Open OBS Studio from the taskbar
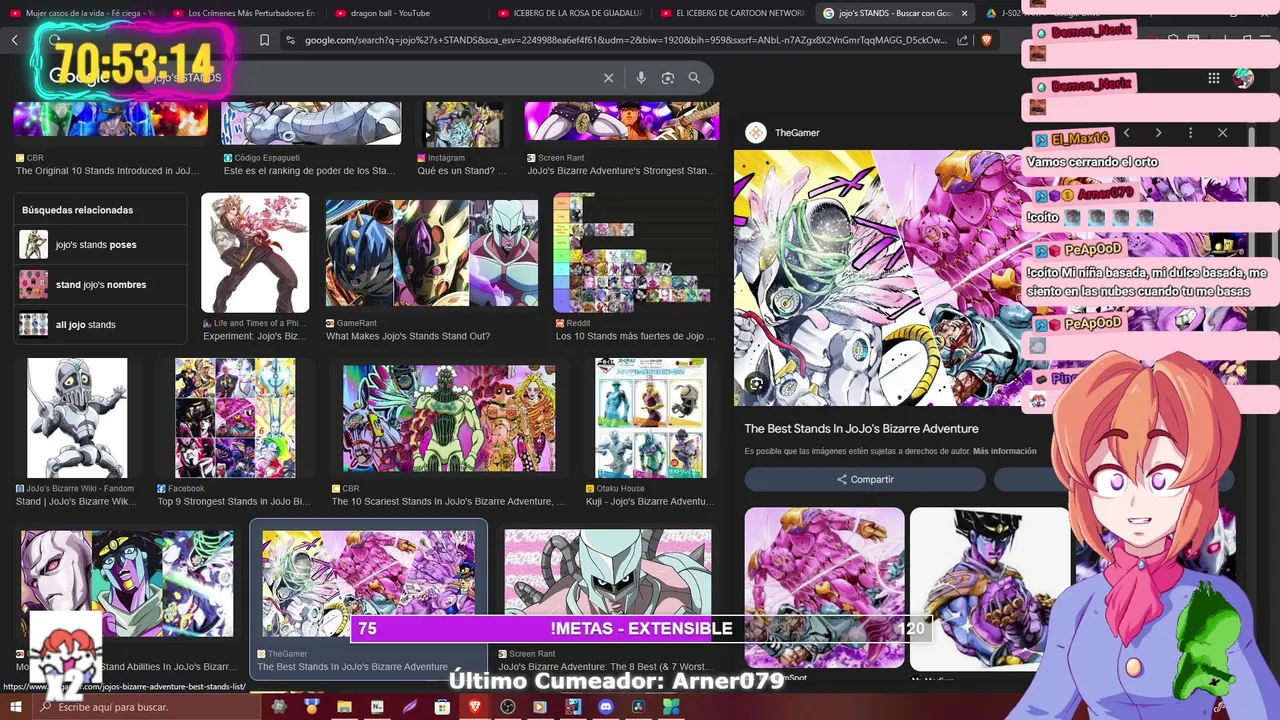Viewport: 1280px width, 720px height. pyautogui.click(x=507, y=707)
